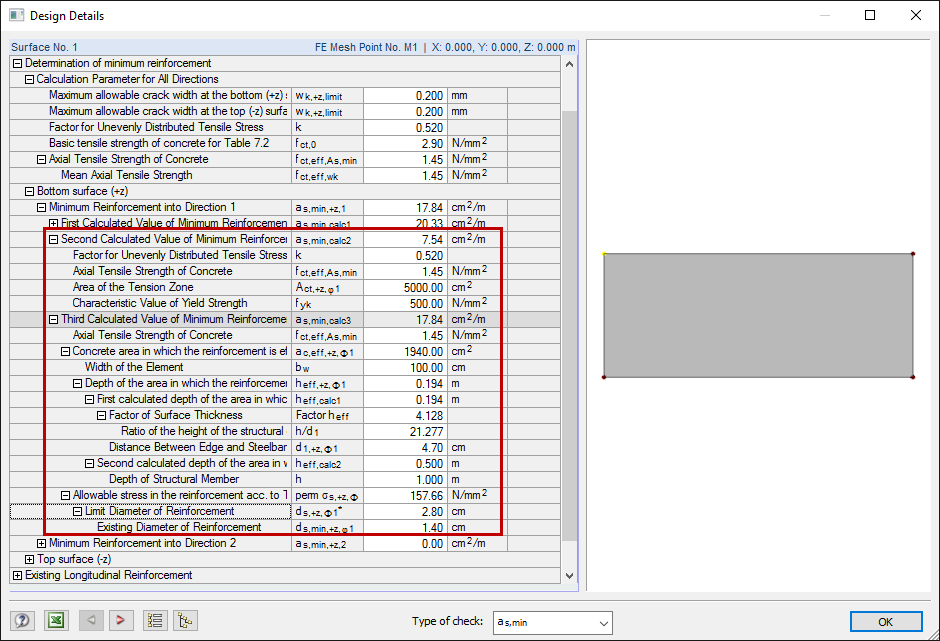Open the Help using the question mark icon
940x641 pixels.
(x=21, y=620)
